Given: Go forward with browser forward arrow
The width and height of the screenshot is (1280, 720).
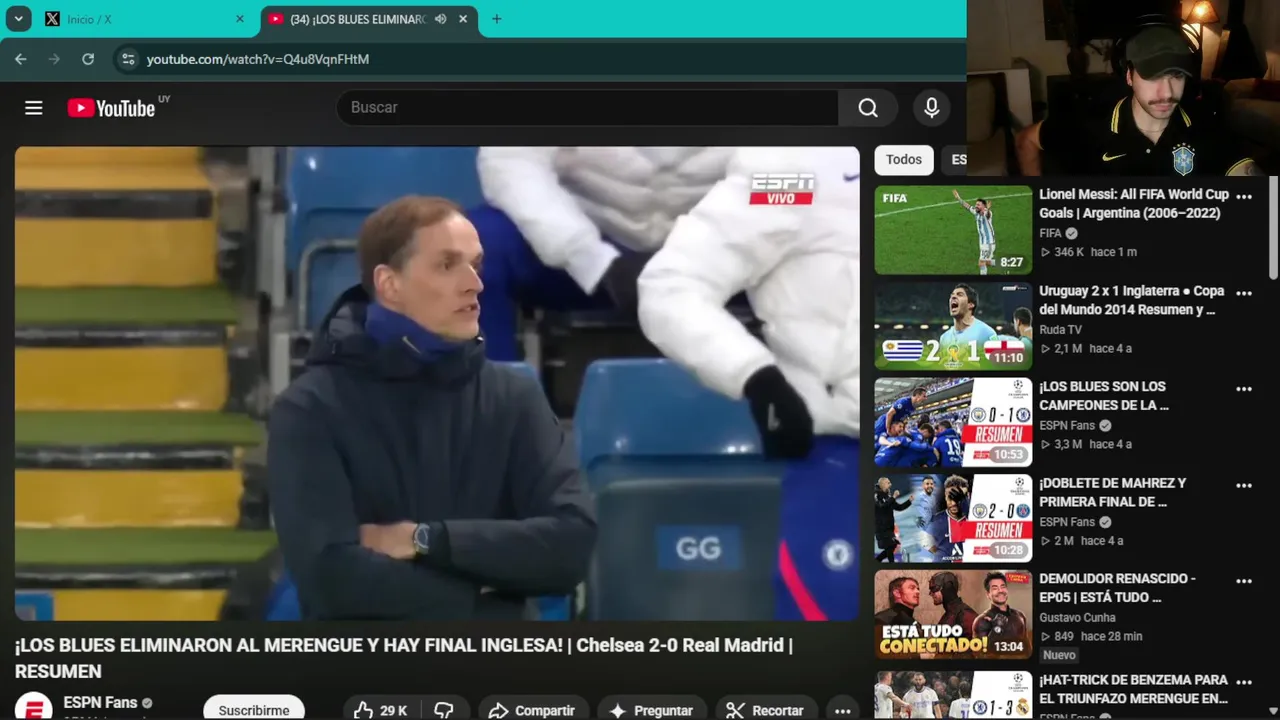Looking at the screenshot, I should (x=54, y=59).
